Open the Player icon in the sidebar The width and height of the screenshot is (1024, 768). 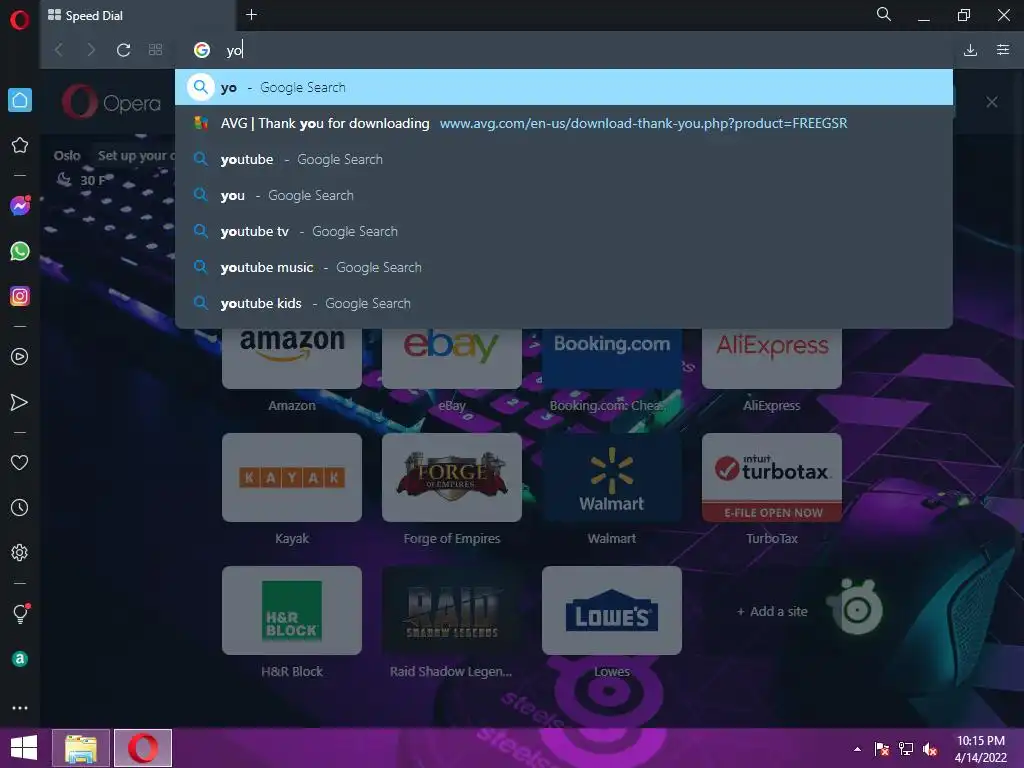(20, 357)
